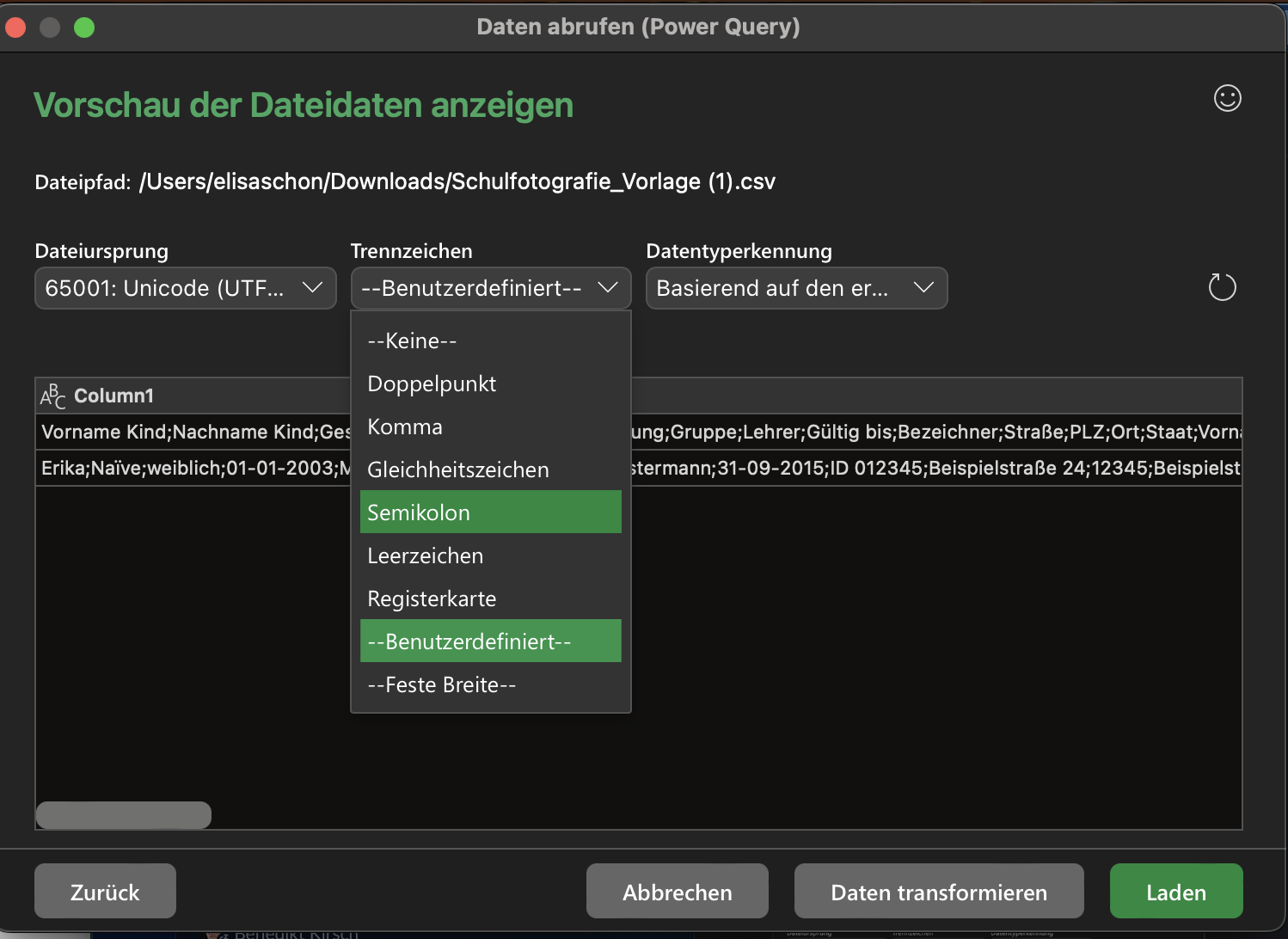Select --Benutzerdefiniert-- in the delimiter list
The image size is (1288, 939).
491,641
